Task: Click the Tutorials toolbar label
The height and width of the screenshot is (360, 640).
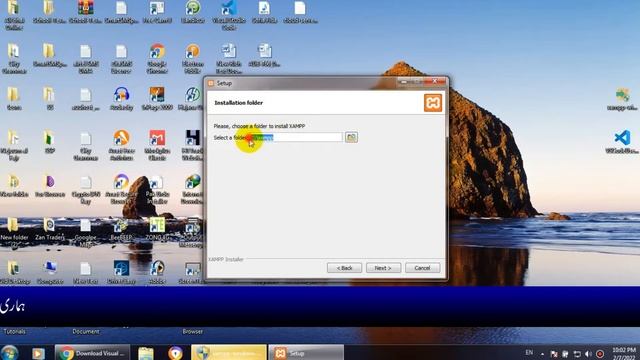Action: tap(14, 331)
